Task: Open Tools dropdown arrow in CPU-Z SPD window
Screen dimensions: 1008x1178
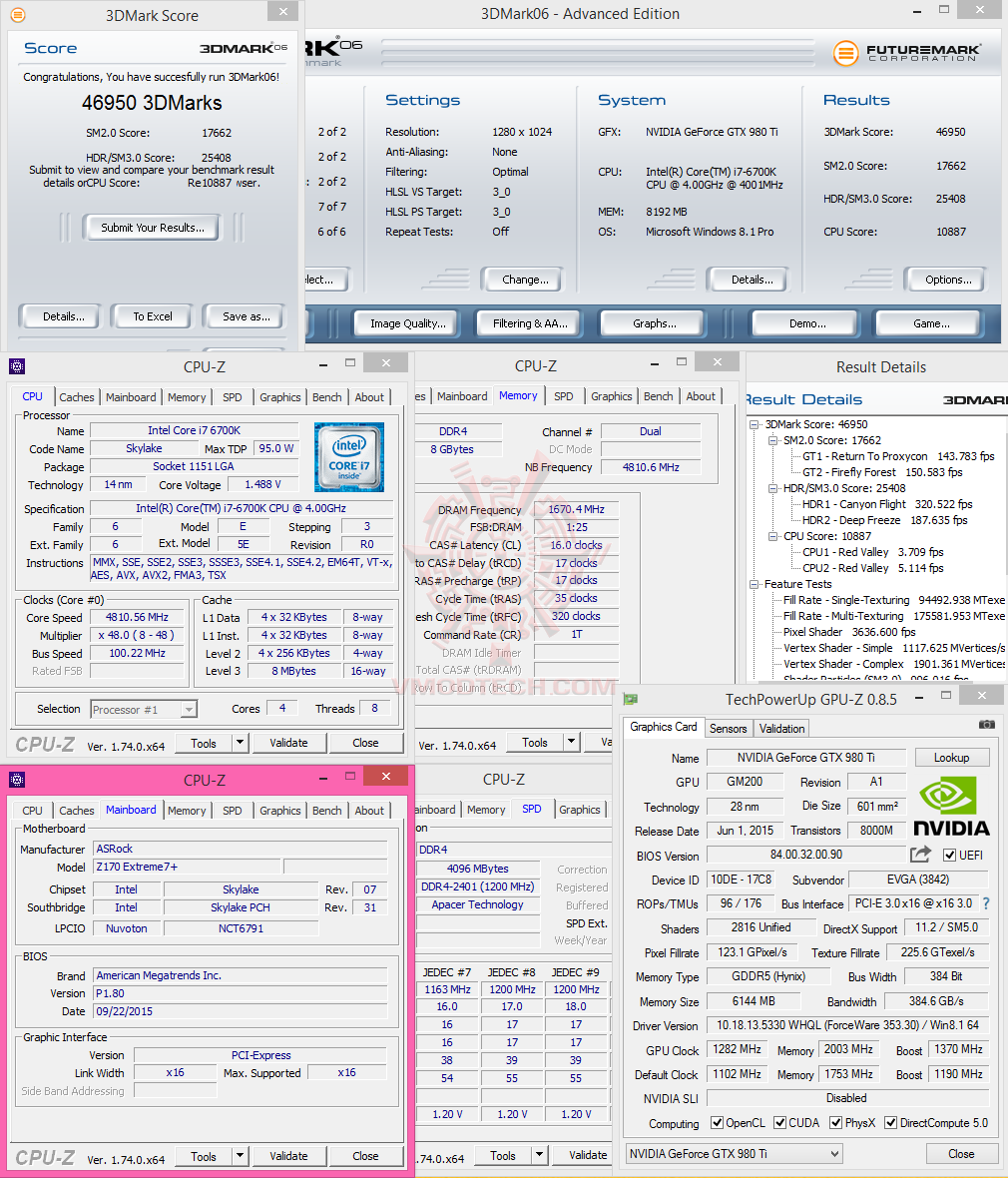Action: [539, 1155]
